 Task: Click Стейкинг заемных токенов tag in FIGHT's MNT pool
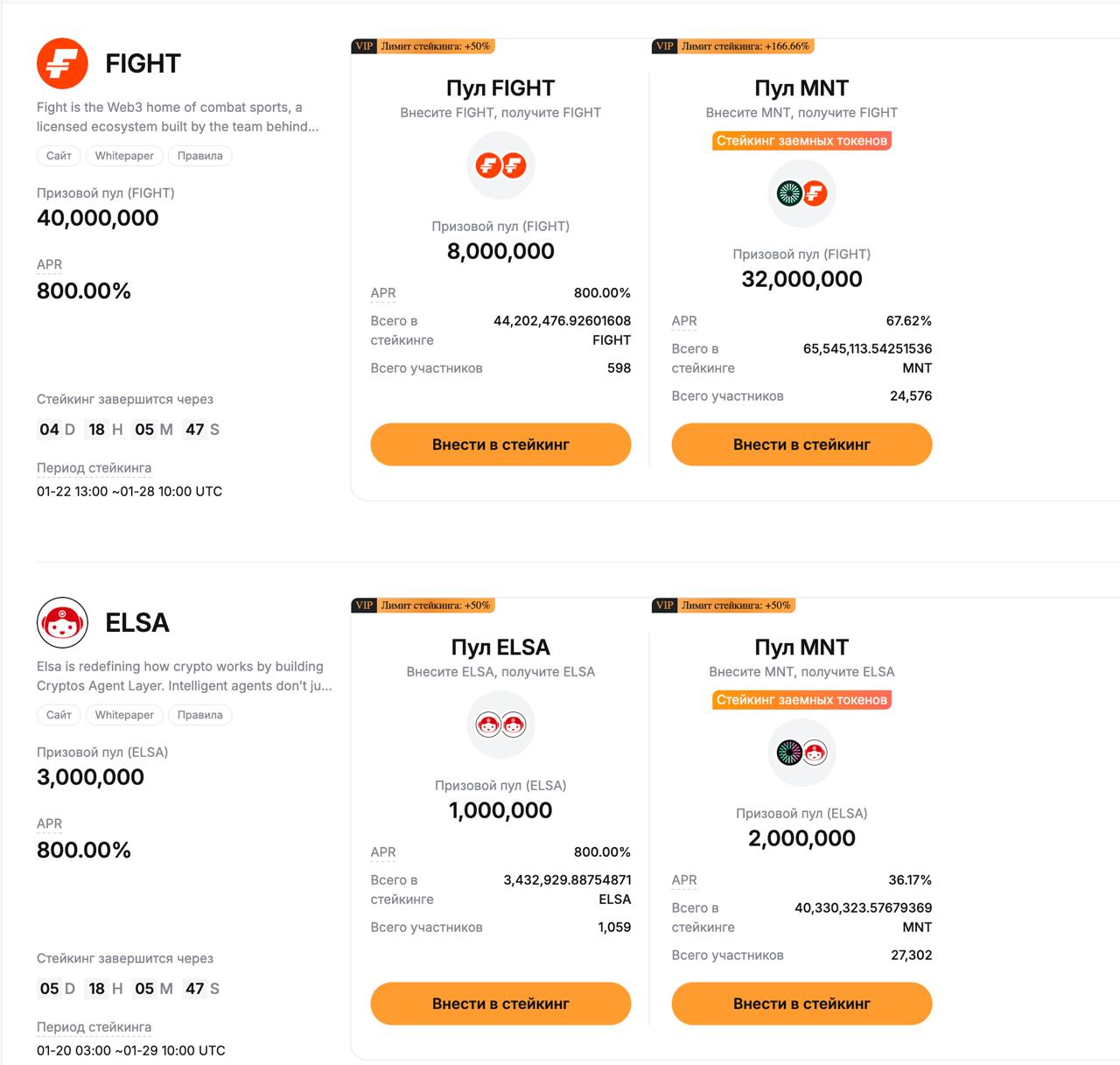click(801, 140)
